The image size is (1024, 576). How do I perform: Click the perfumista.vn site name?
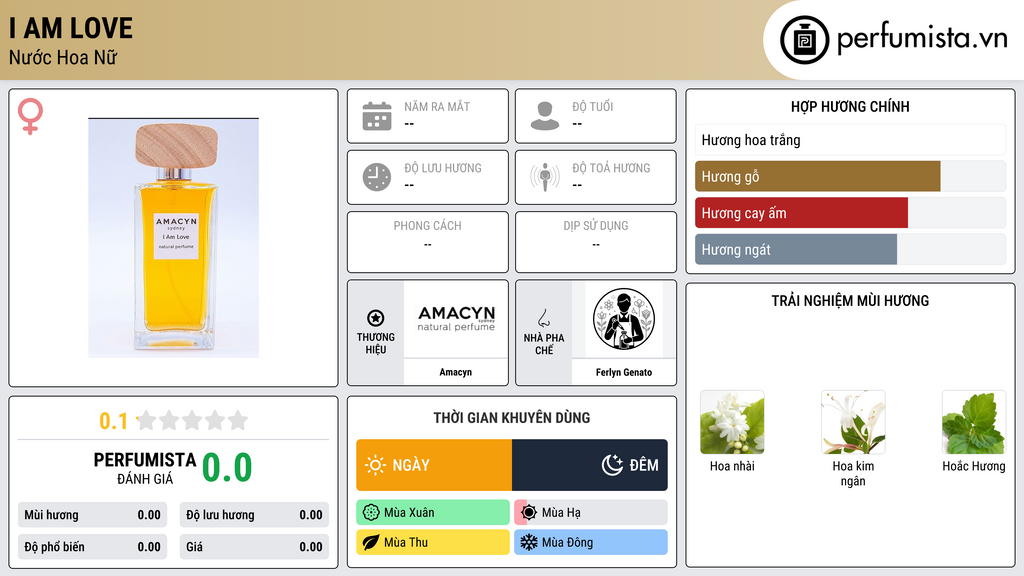tap(922, 38)
